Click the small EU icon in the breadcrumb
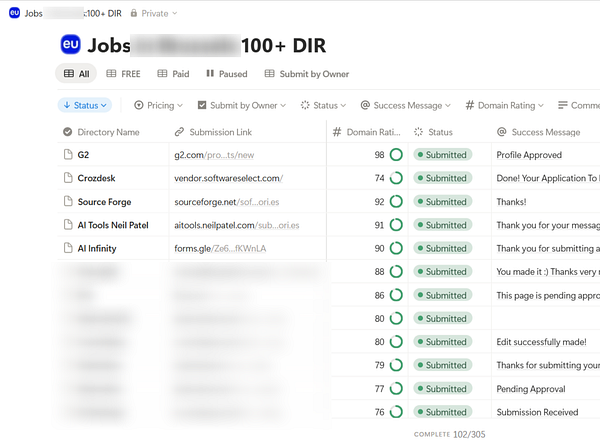 15,13
